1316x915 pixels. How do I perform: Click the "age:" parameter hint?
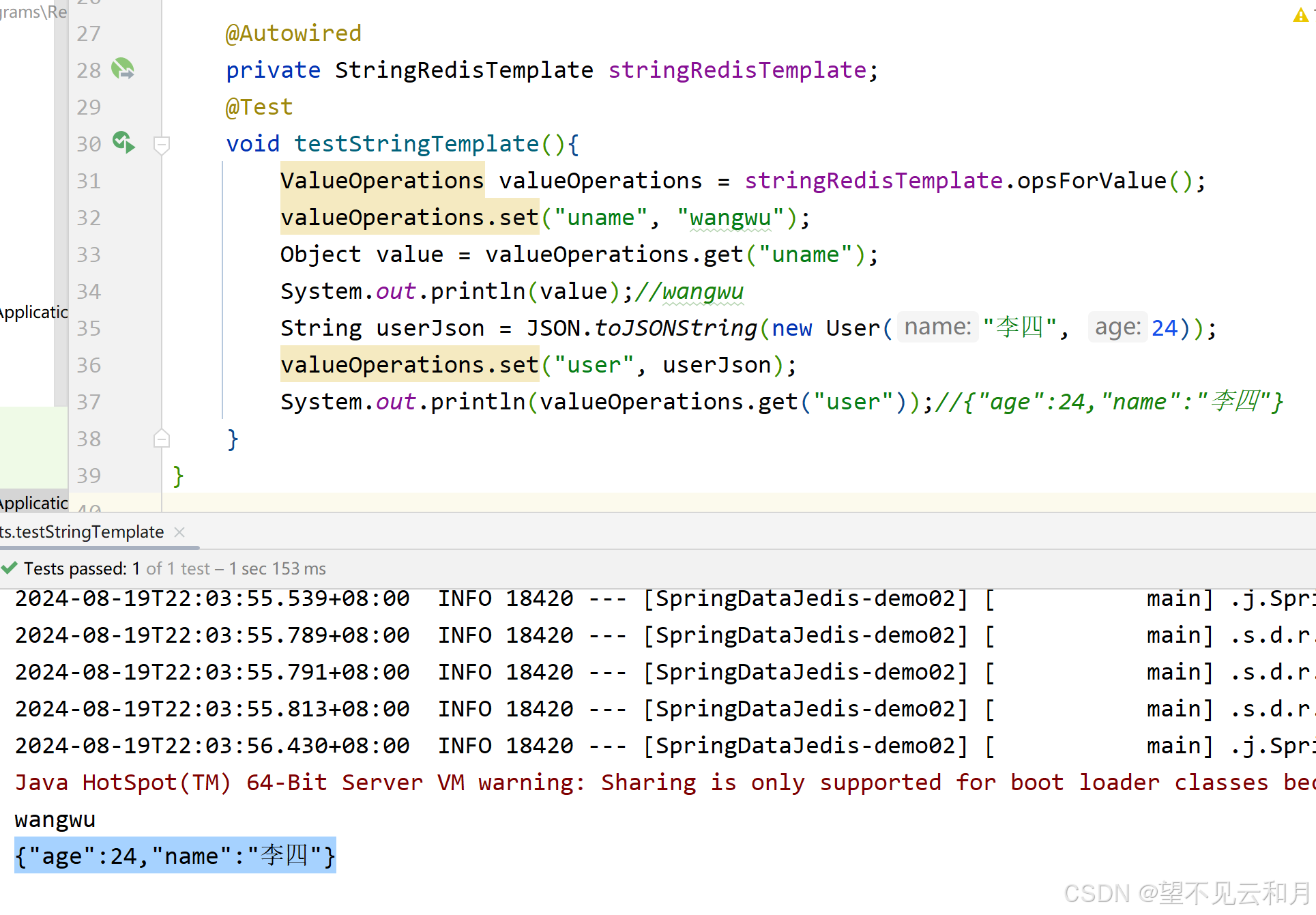1117,327
